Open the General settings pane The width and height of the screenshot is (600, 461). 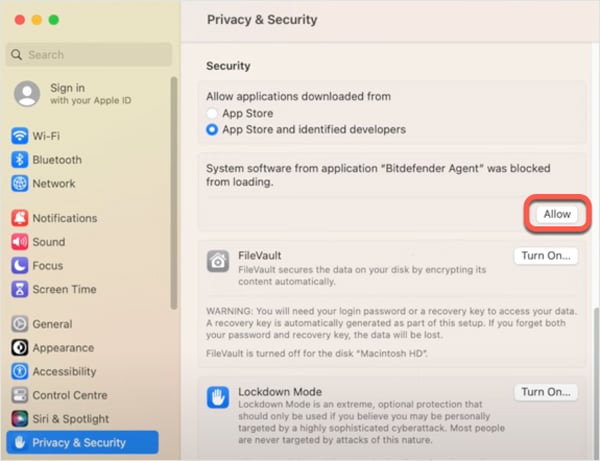click(x=52, y=324)
